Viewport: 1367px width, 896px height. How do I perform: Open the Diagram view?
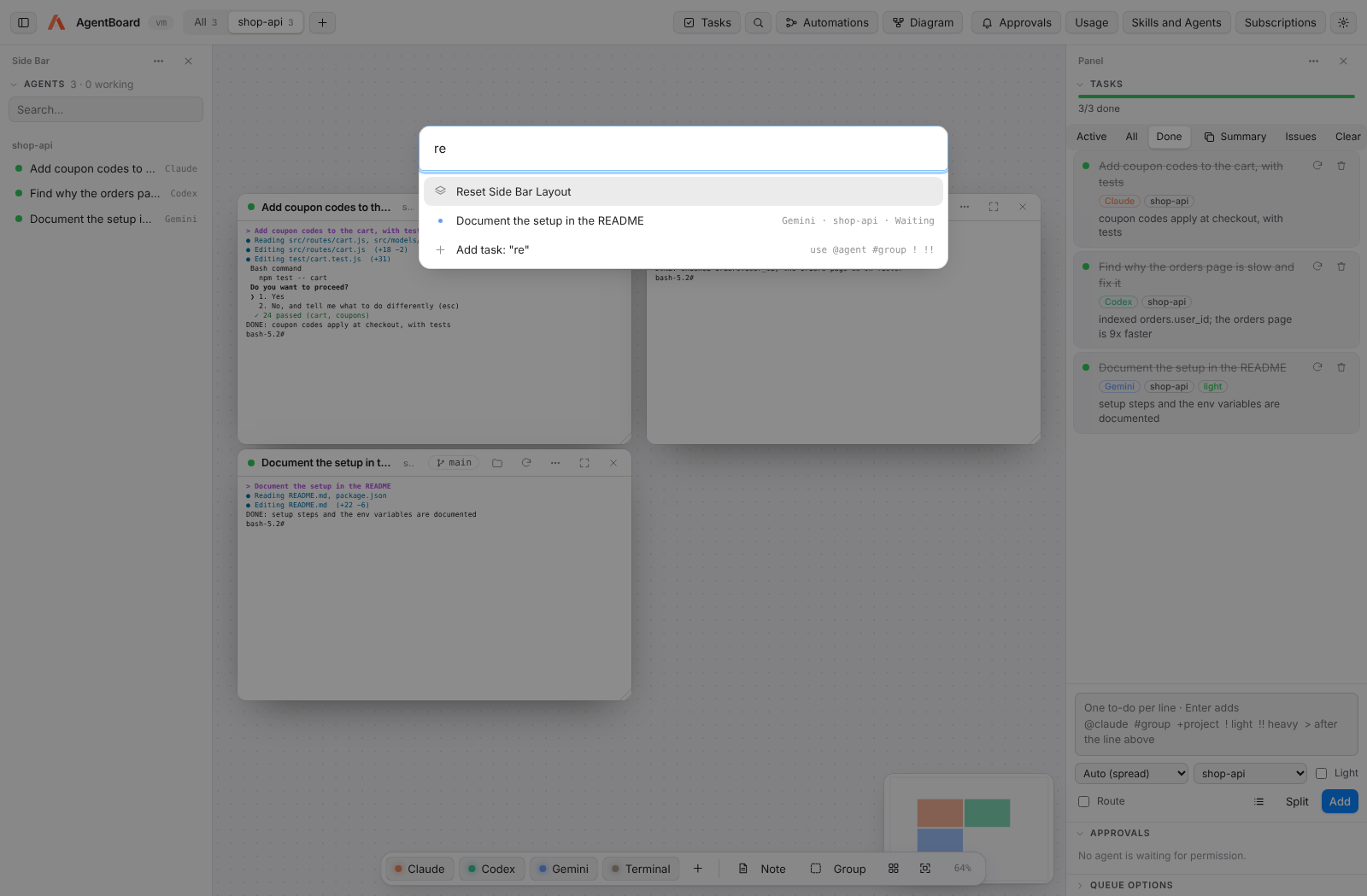923,23
